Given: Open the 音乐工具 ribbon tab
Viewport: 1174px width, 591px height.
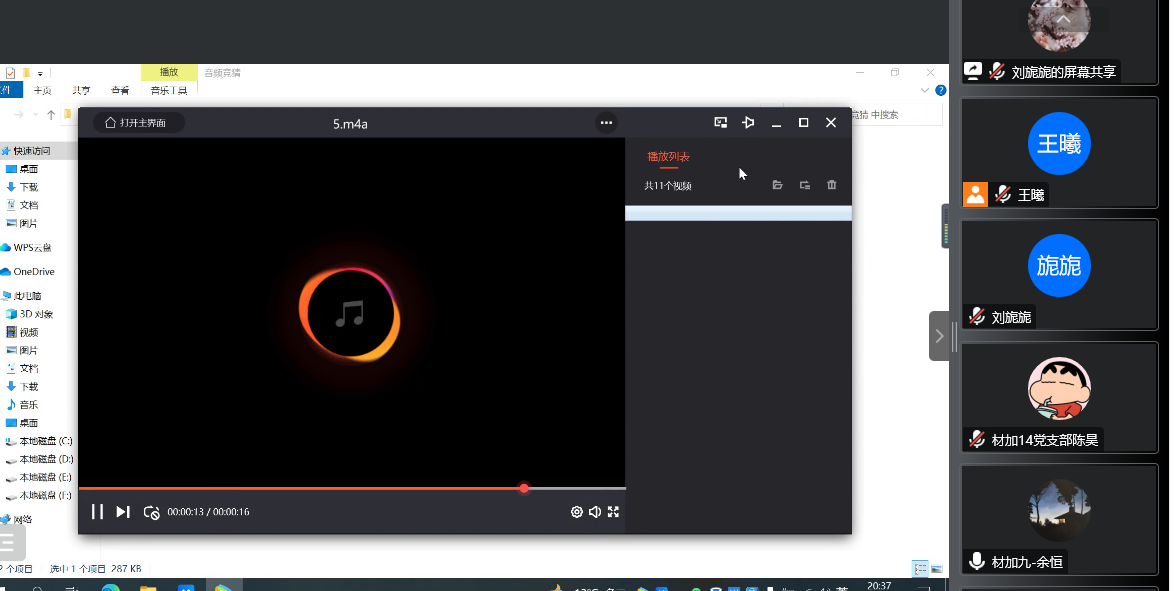Looking at the screenshot, I should pos(168,91).
